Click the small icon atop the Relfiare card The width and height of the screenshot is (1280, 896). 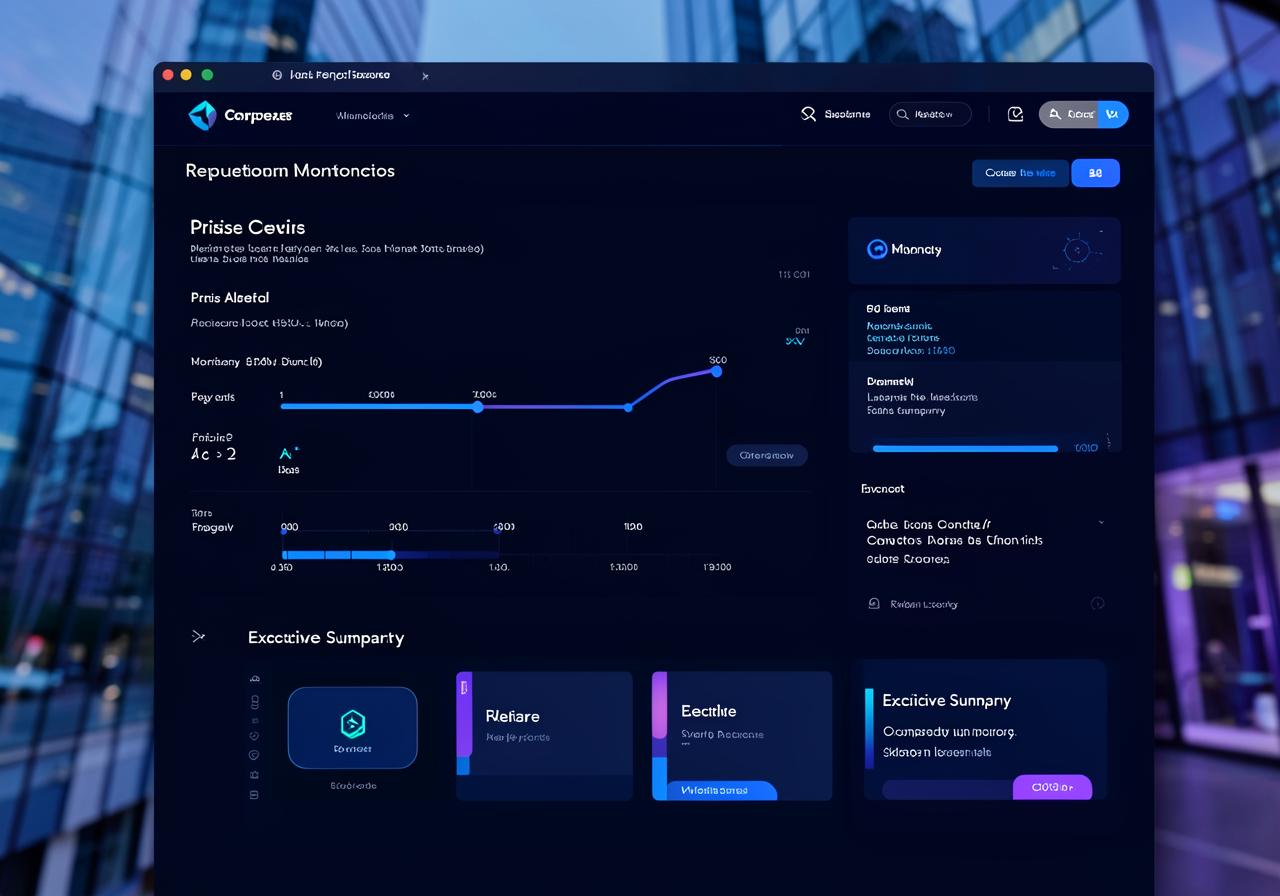[463, 687]
